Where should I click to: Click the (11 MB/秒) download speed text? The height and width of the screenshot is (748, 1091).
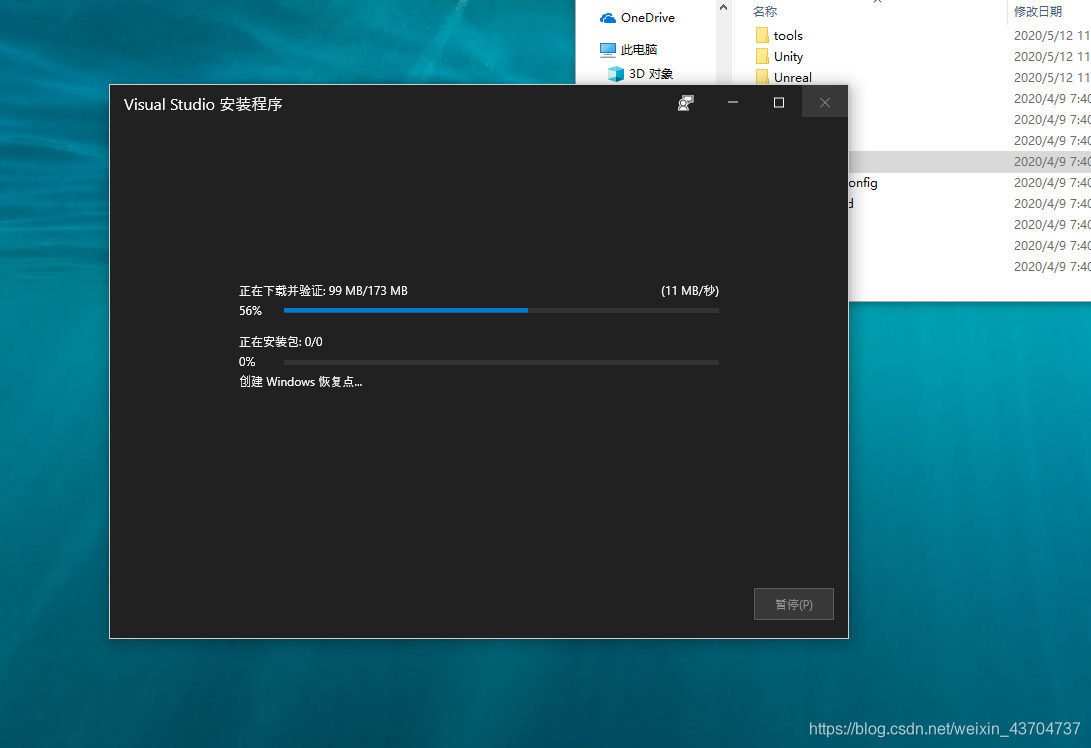tap(690, 291)
